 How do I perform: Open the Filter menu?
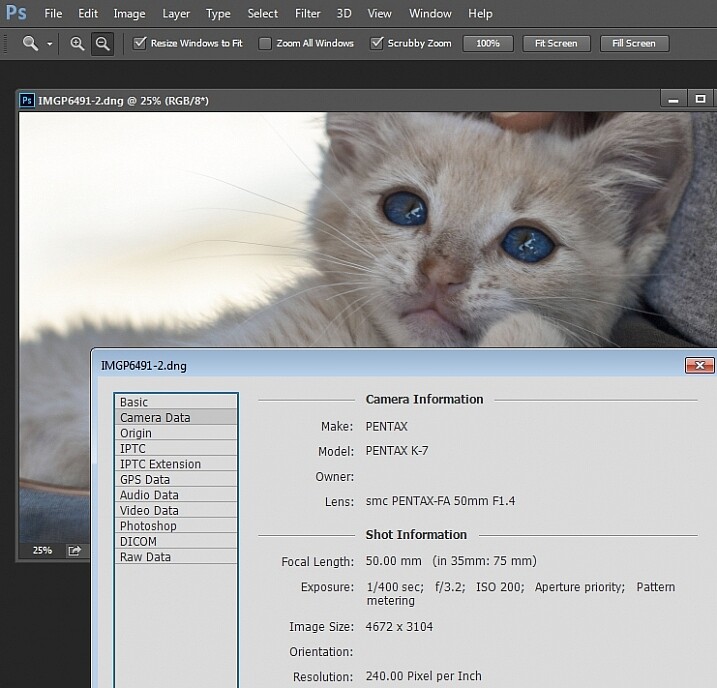point(307,14)
